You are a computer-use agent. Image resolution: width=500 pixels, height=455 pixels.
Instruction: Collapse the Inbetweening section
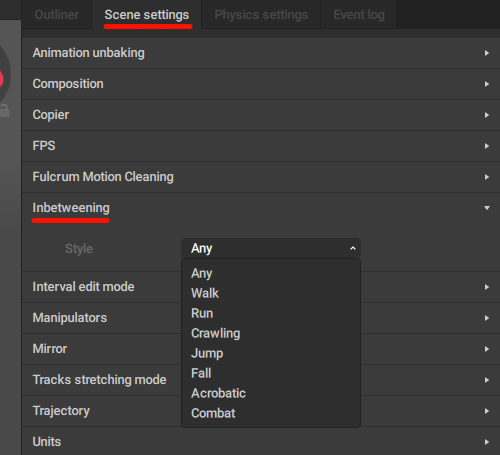click(261, 208)
